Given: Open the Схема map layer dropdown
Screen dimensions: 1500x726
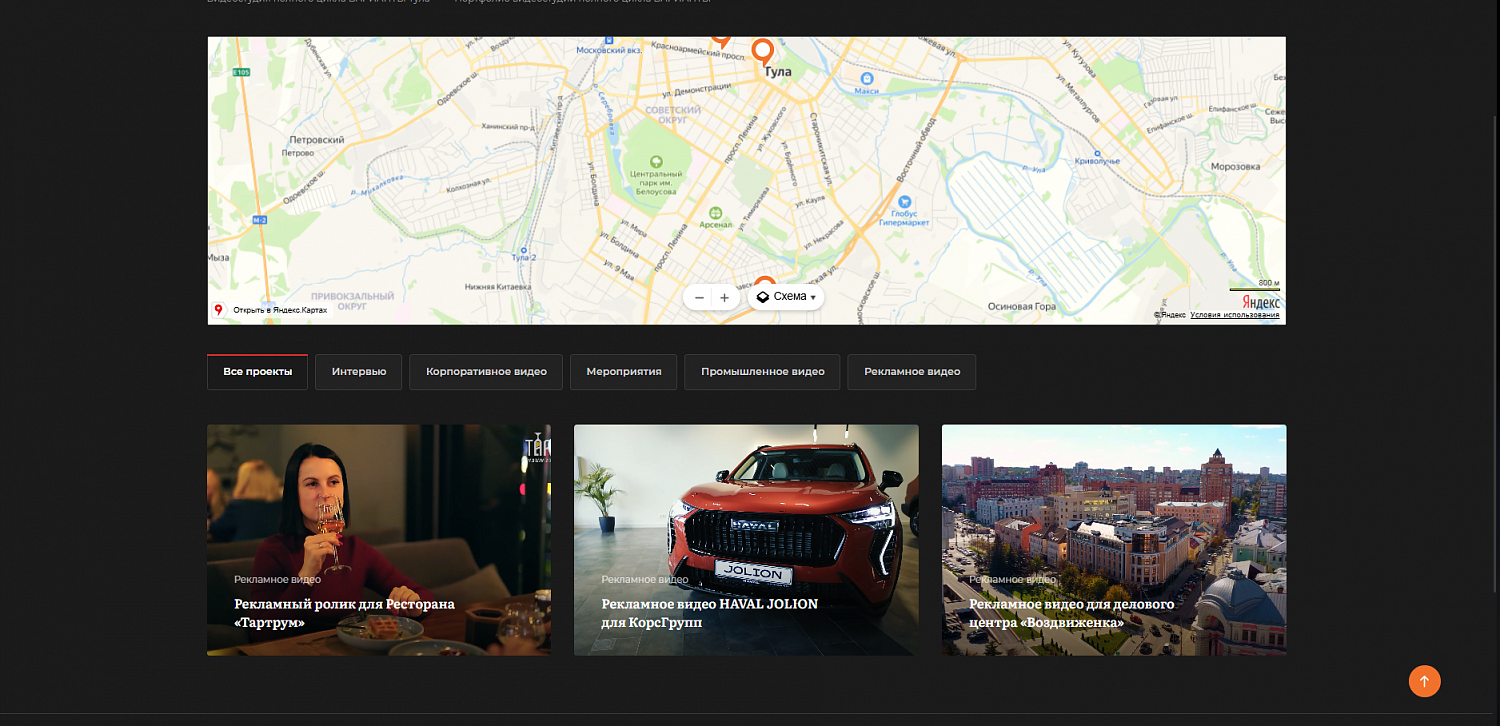Looking at the screenshot, I should (786, 297).
